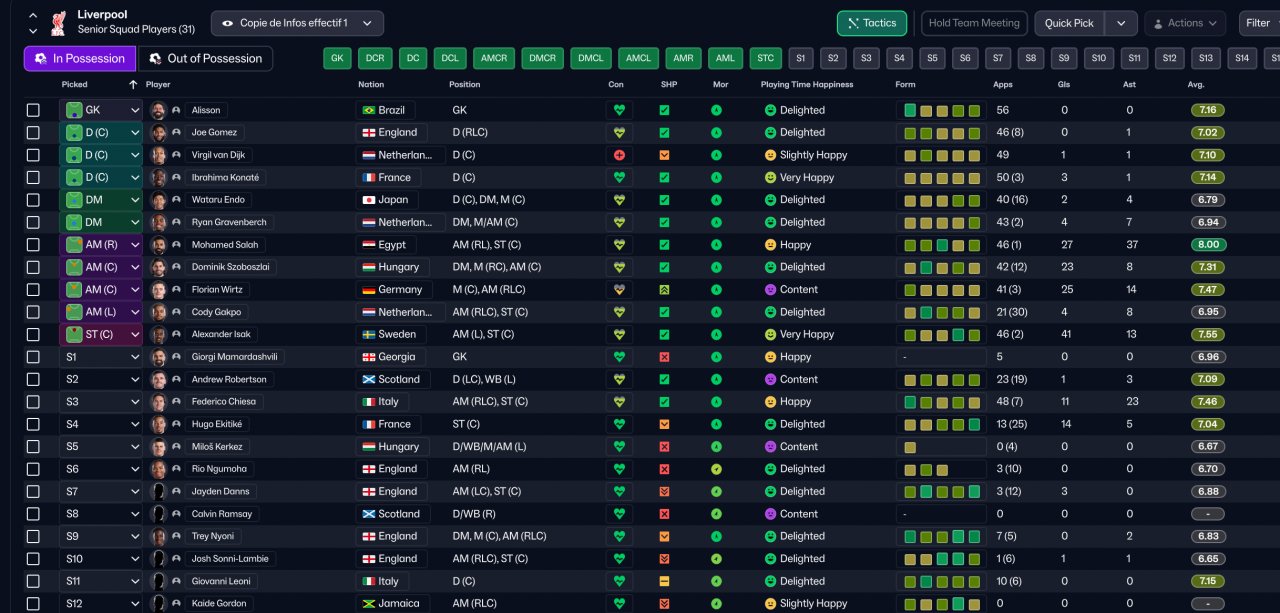Image resolution: width=1280 pixels, height=613 pixels.
Task: Click the Liverpool club crest
Action: pos(59,22)
